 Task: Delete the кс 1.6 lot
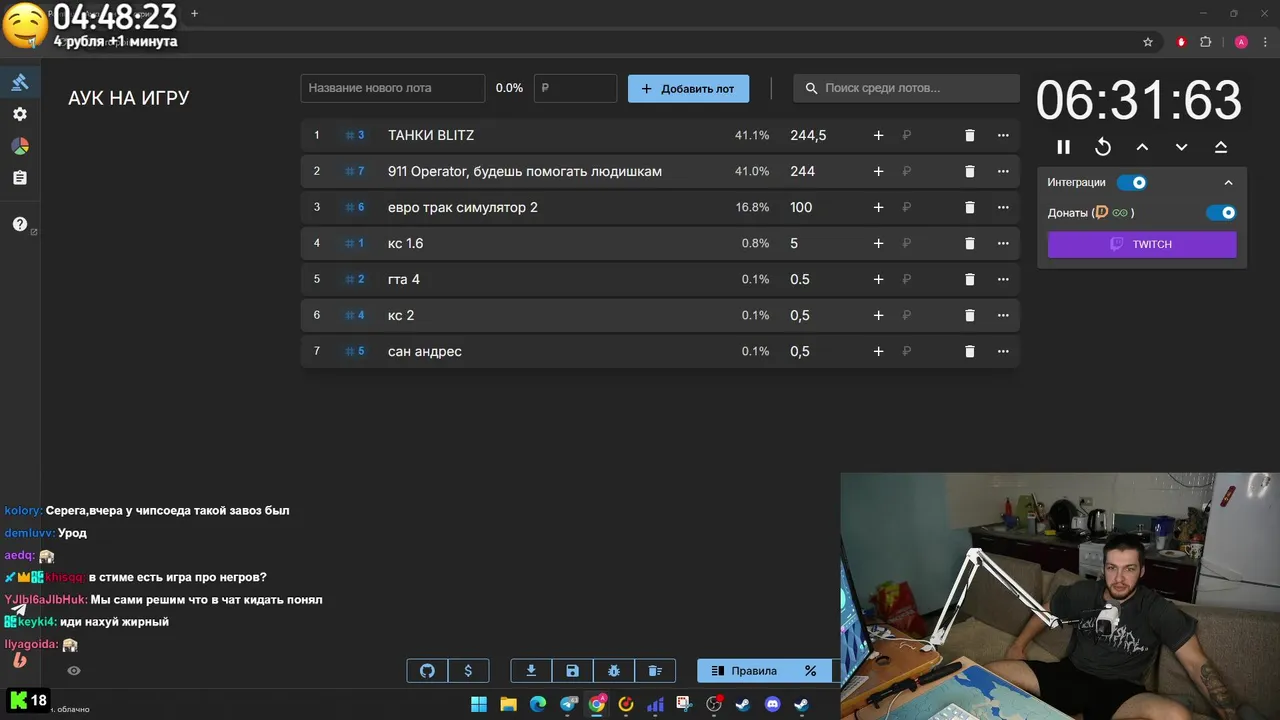(969, 243)
